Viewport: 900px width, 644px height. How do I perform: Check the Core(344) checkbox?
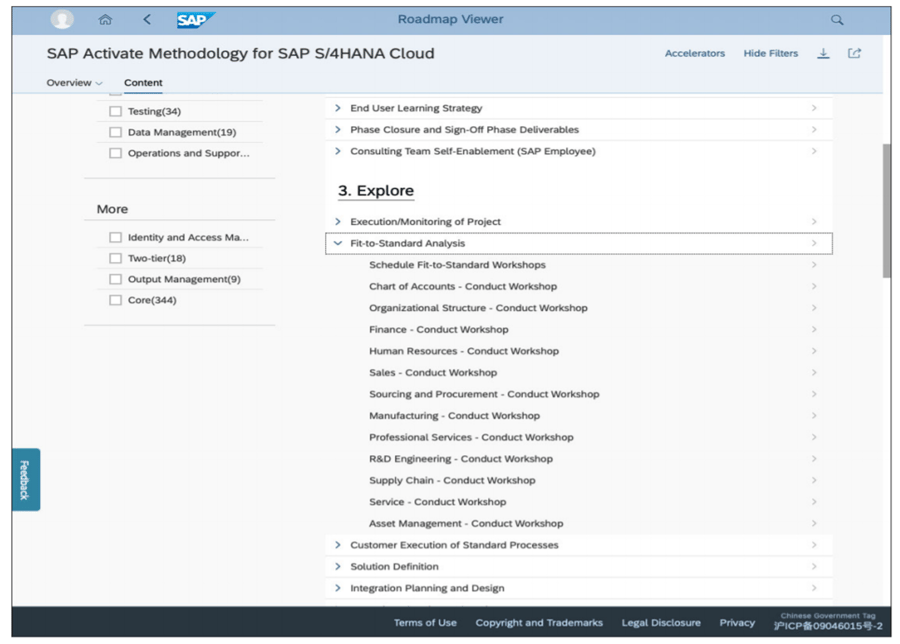(115, 299)
